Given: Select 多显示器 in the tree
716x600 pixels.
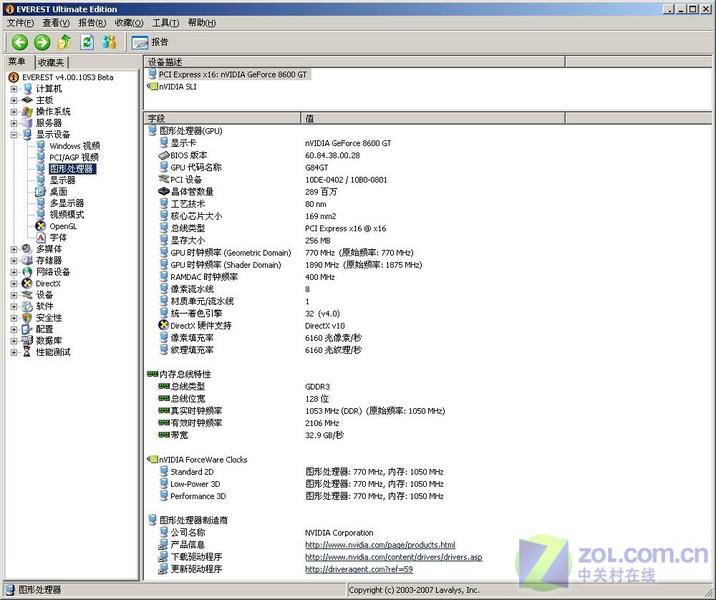Looking at the screenshot, I should (x=67, y=203).
